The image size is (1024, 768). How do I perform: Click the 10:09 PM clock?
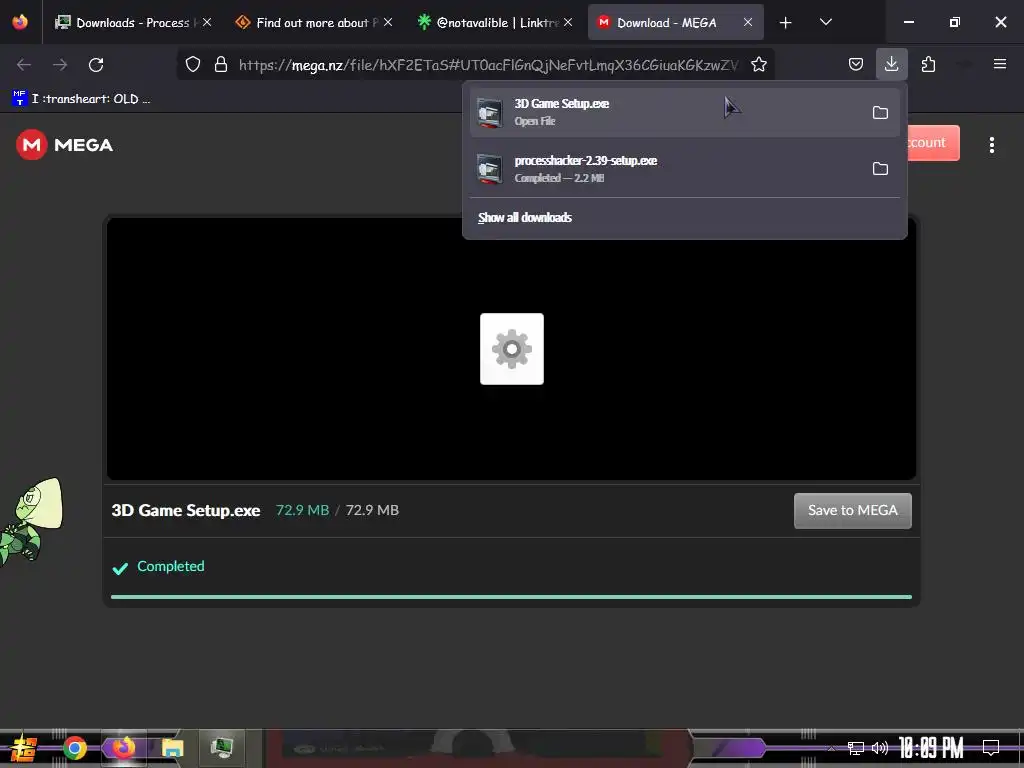tap(931, 748)
